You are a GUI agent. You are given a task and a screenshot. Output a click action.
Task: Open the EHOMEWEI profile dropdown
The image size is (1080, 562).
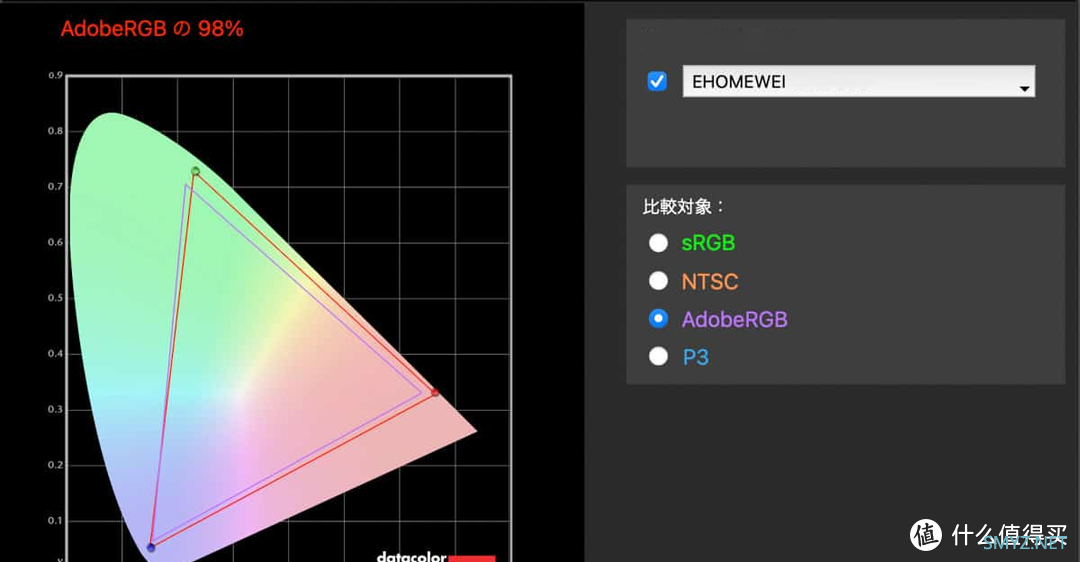(x=858, y=81)
